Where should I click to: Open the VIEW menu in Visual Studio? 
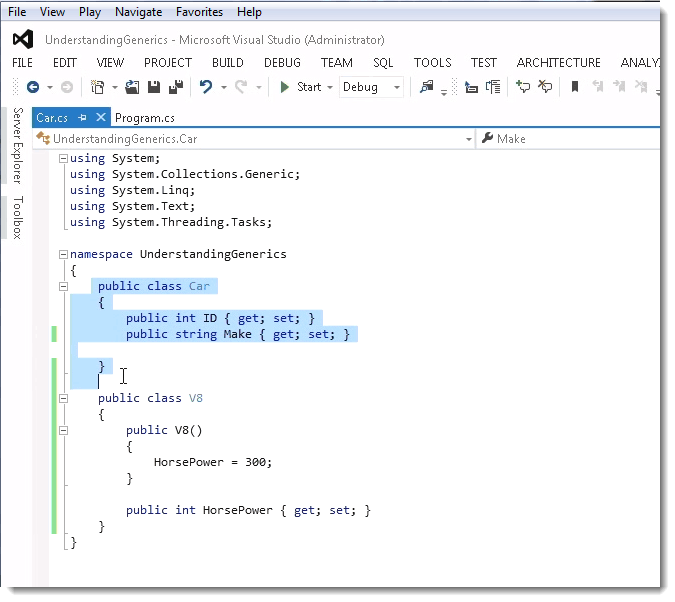[110, 63]
